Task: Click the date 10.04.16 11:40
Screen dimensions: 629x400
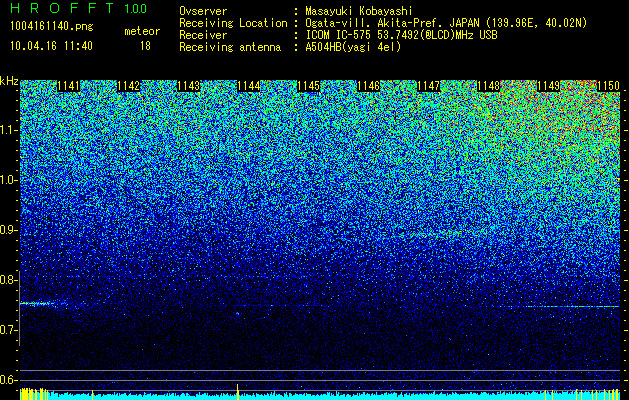Action: pos(51,46)
